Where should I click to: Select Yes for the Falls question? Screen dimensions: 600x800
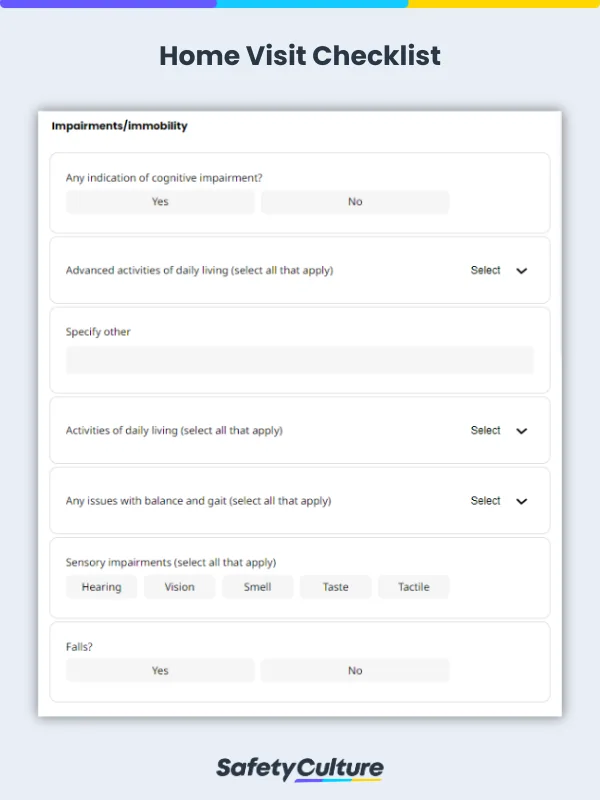click(159, 671)
